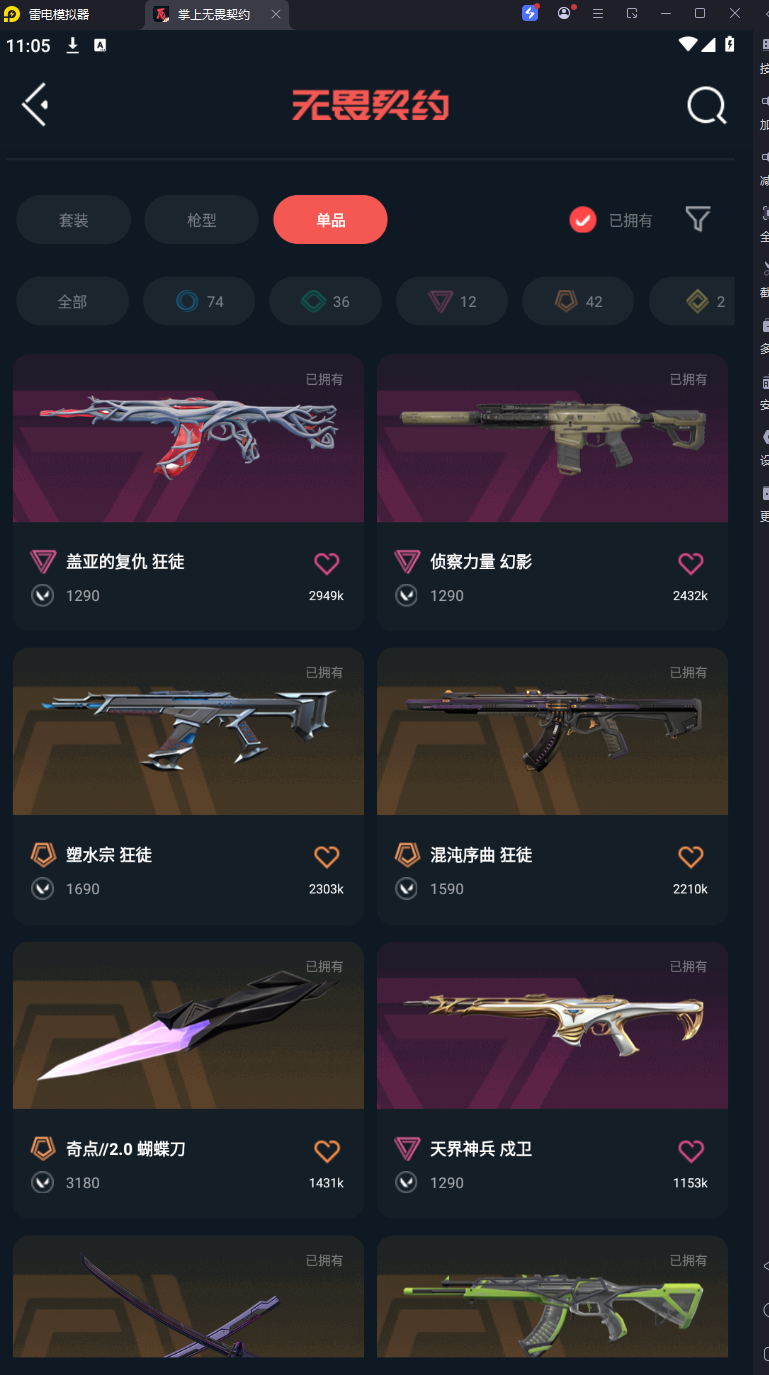The height and width of the screenshot is (1375, 769).
Task: Open the emulator hamburger menu icon
Action: click(x=598, y=13)
